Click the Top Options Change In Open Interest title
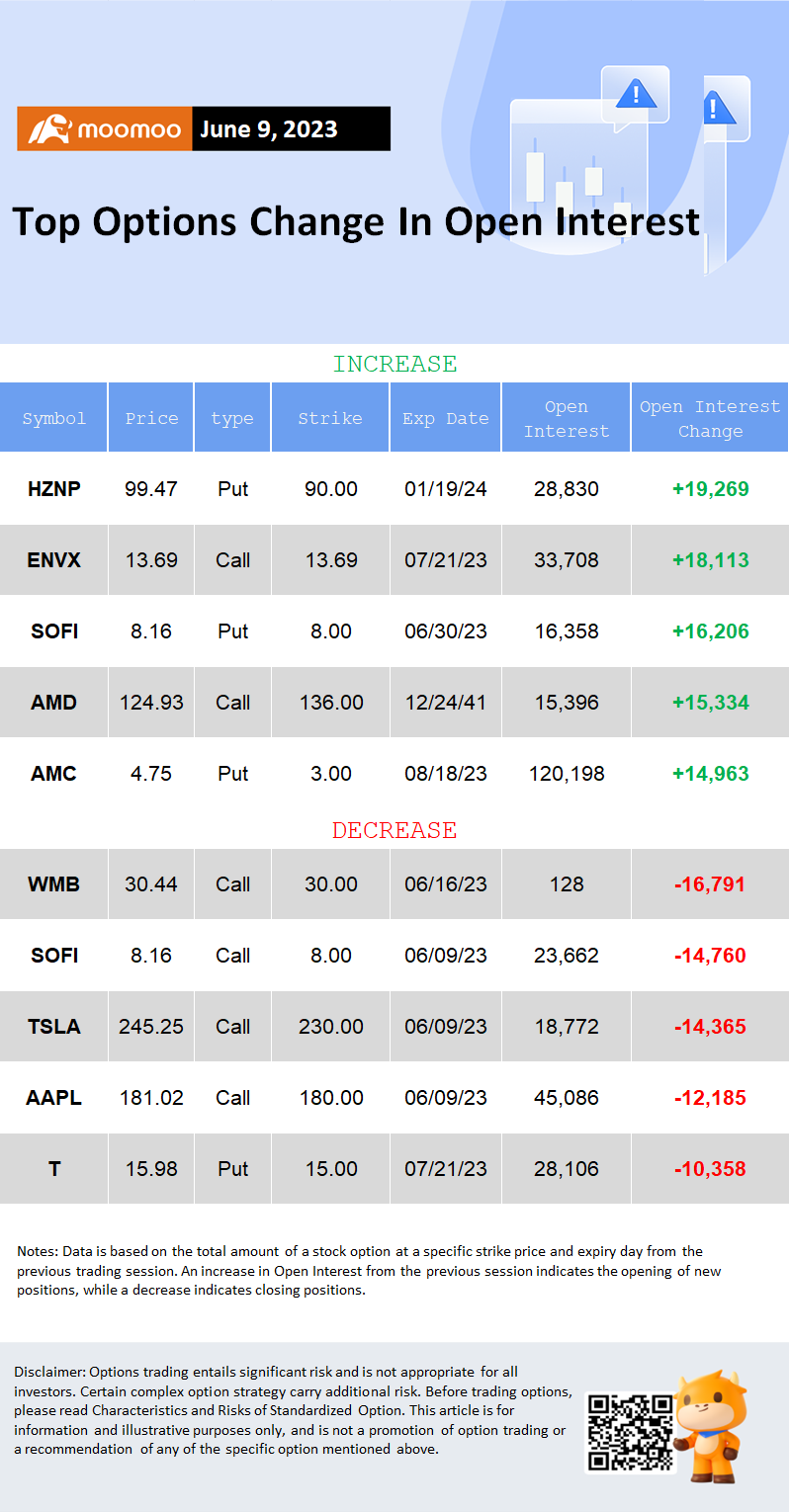 click(x=356, y=221)
